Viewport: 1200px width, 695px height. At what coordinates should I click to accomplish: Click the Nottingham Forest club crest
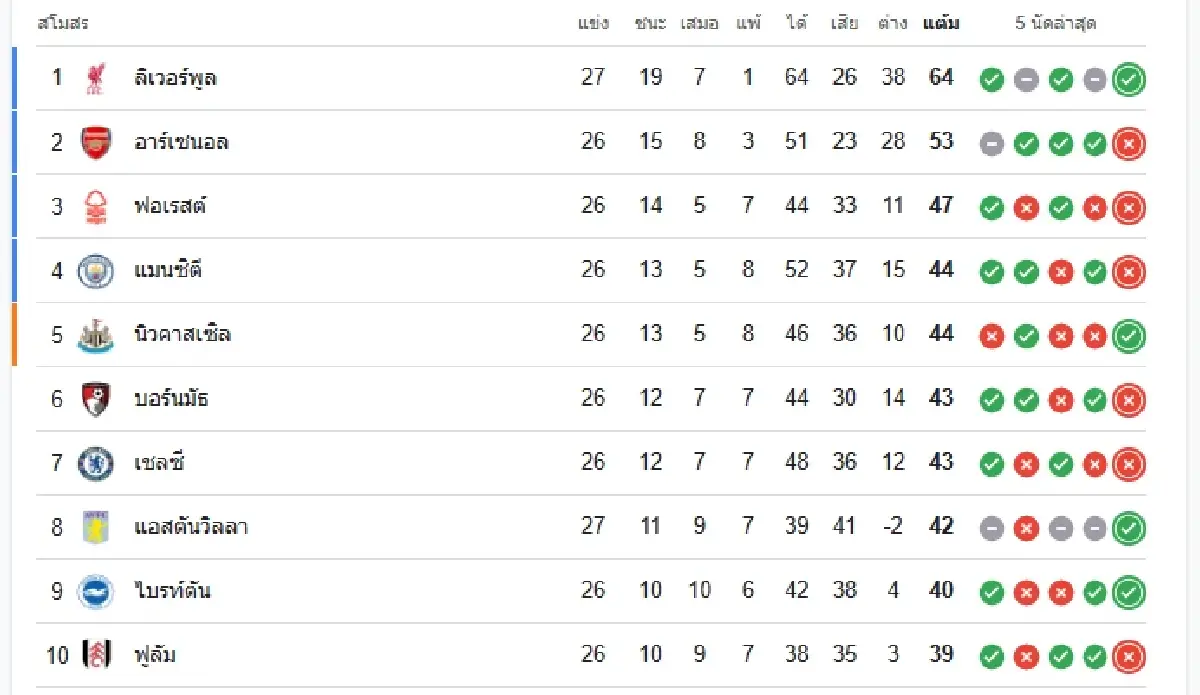95,206
